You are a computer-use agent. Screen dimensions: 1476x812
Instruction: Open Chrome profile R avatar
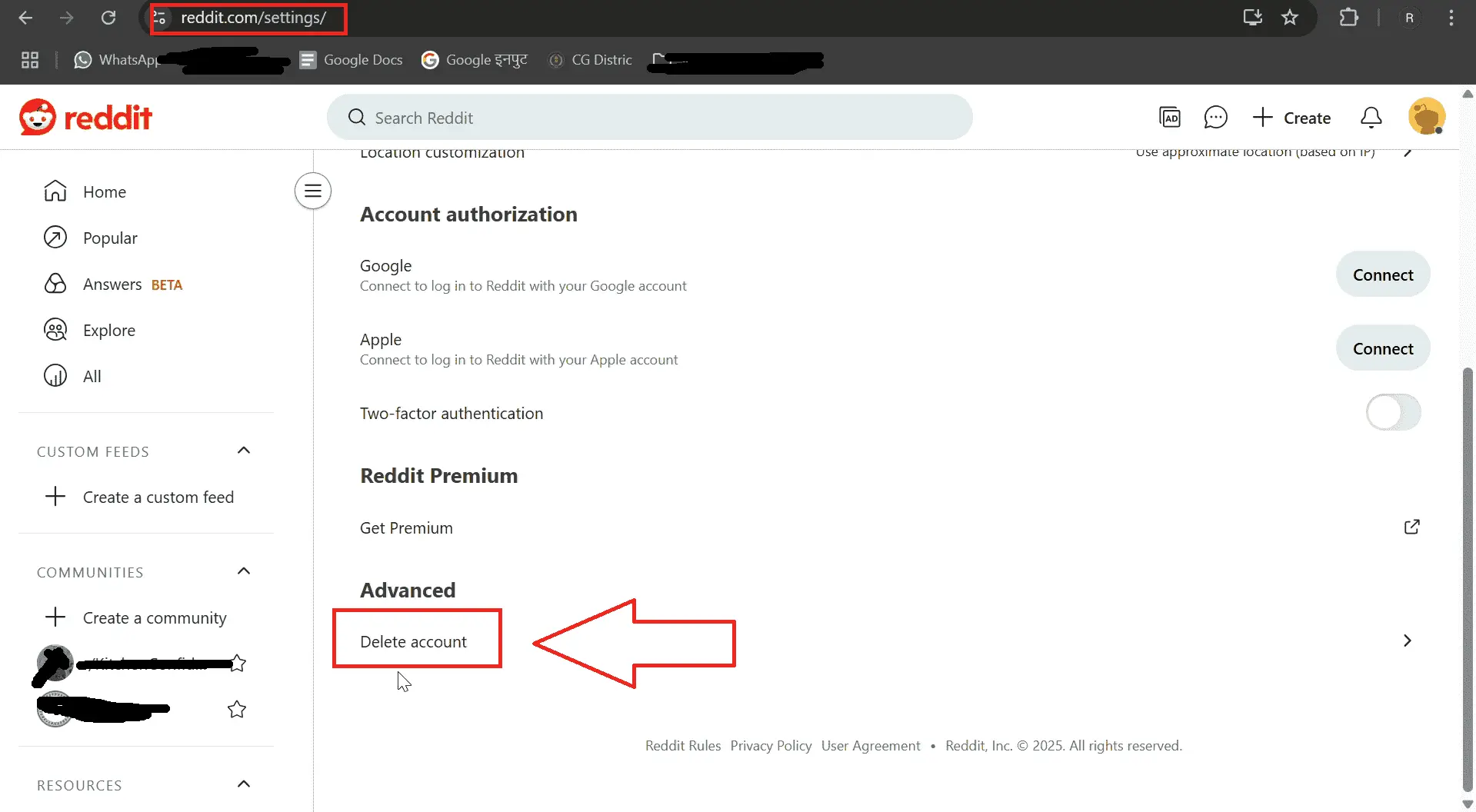pyautogui.click(x=1409, y=18)
